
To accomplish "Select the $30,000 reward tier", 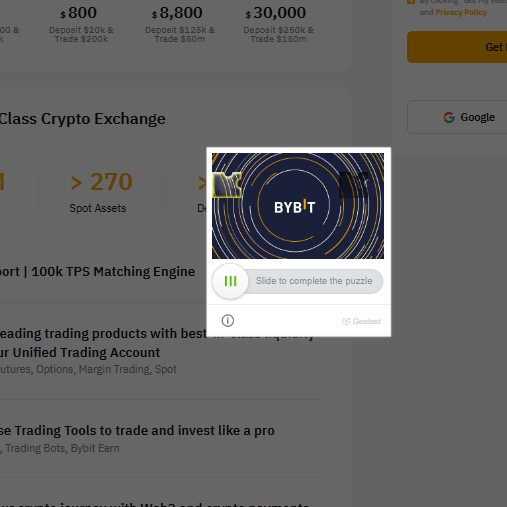I will (x=278, y=25).
